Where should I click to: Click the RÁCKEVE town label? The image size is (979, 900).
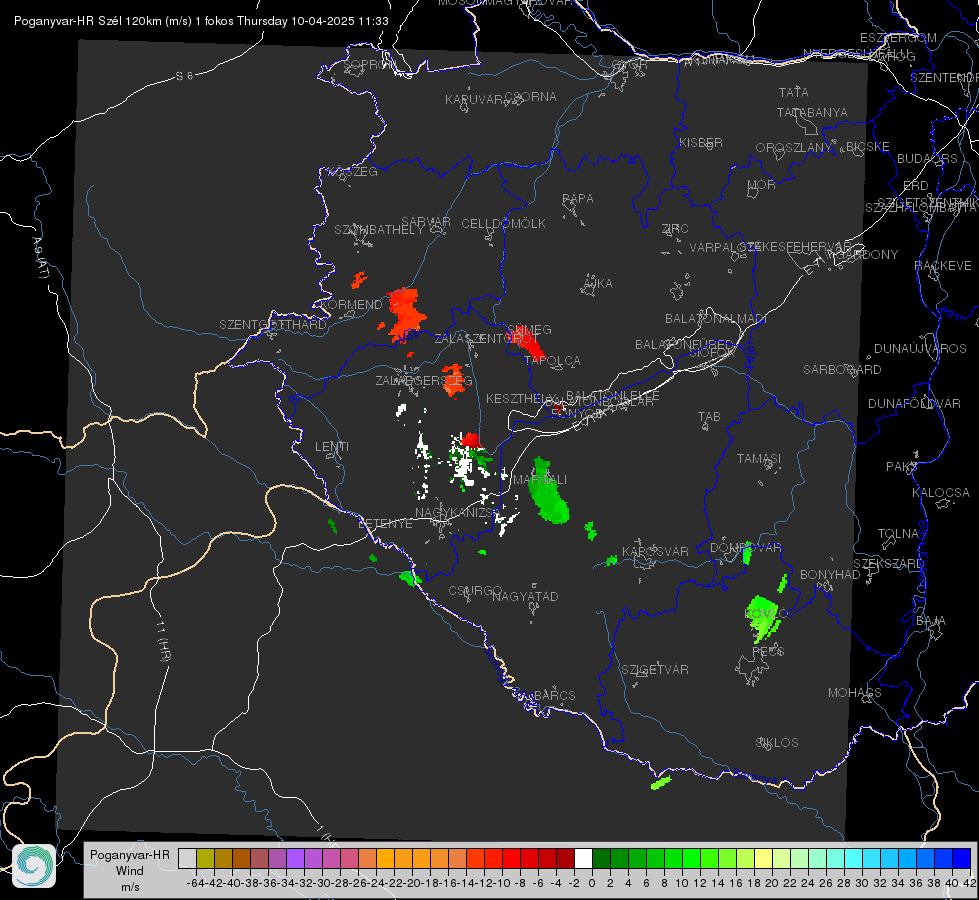coord(943,266)
